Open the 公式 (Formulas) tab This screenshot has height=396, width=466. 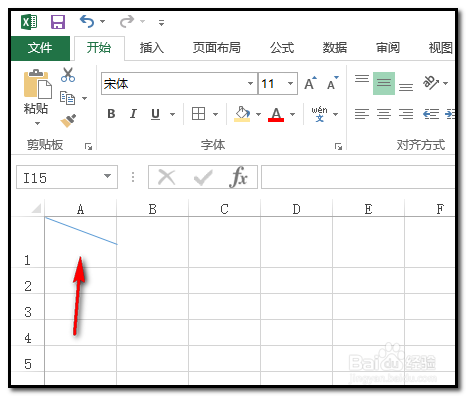click(282, 48)
